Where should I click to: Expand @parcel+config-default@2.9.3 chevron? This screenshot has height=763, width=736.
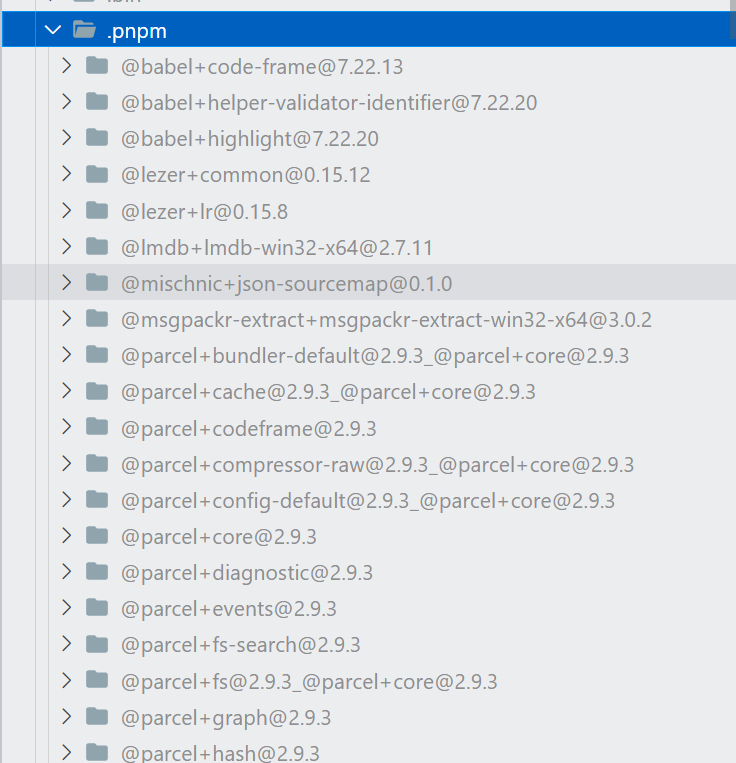tap(67, 500)
